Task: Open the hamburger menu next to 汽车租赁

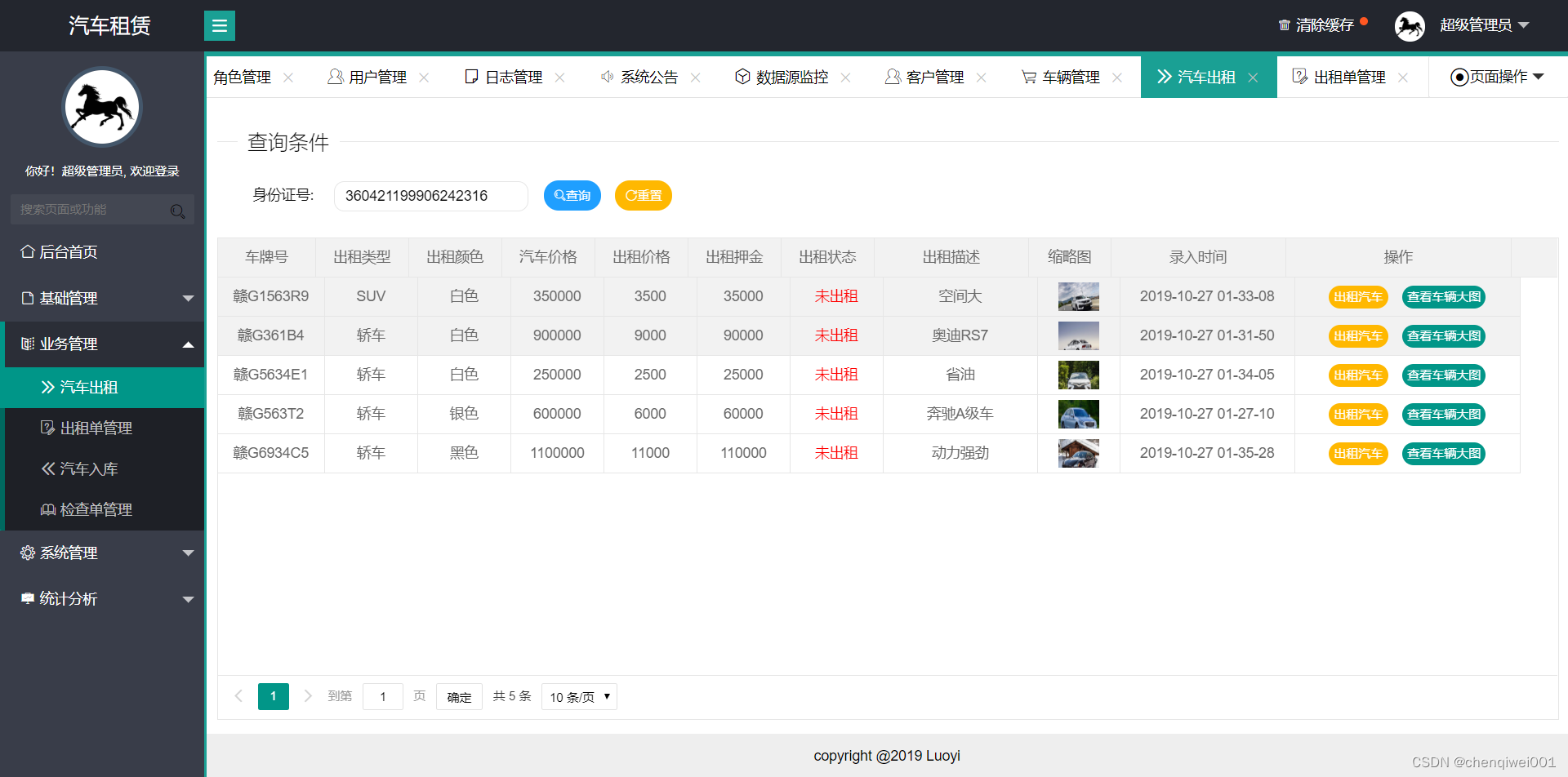Action: [219, 25]
